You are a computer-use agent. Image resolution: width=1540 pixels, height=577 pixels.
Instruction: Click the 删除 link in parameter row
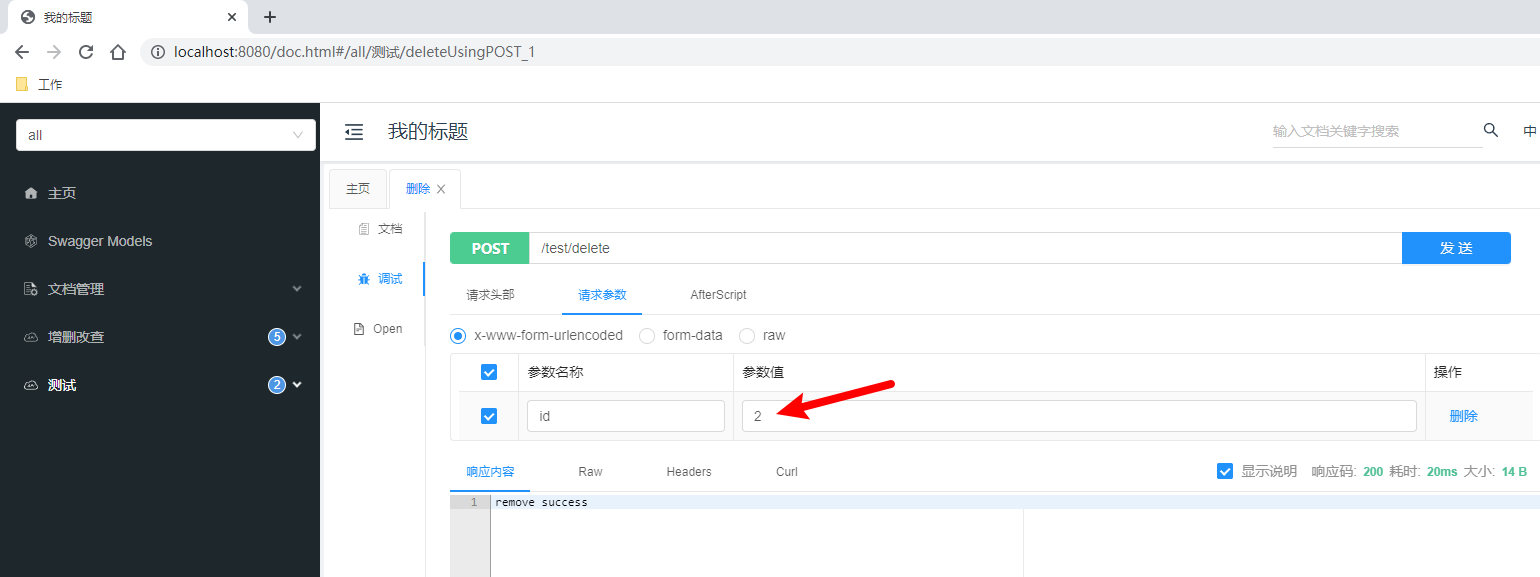[1464, 416]
